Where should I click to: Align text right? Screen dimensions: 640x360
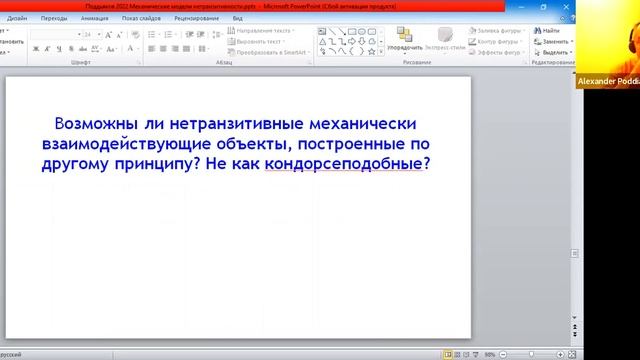click(x=175, y=49)
